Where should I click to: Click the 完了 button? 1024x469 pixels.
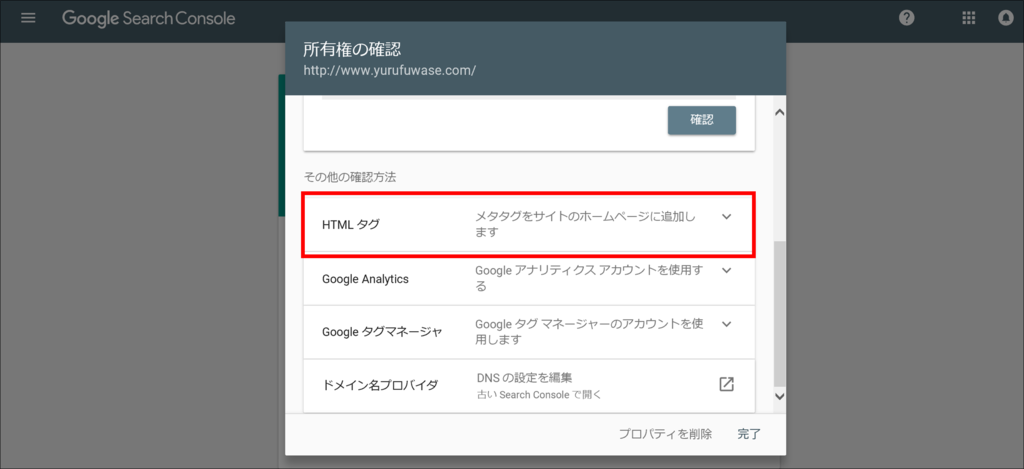point(749,434)
